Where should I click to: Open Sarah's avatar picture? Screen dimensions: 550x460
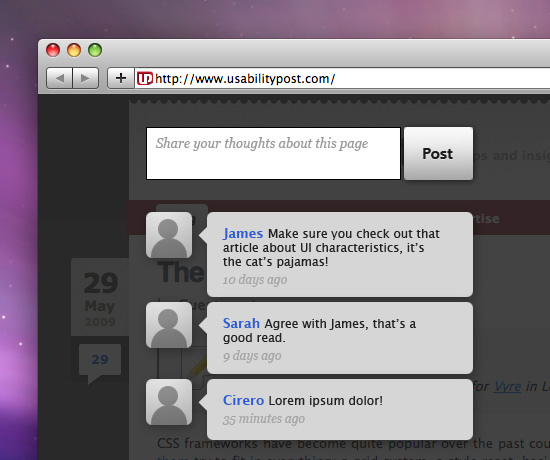[x=169, y=325]
